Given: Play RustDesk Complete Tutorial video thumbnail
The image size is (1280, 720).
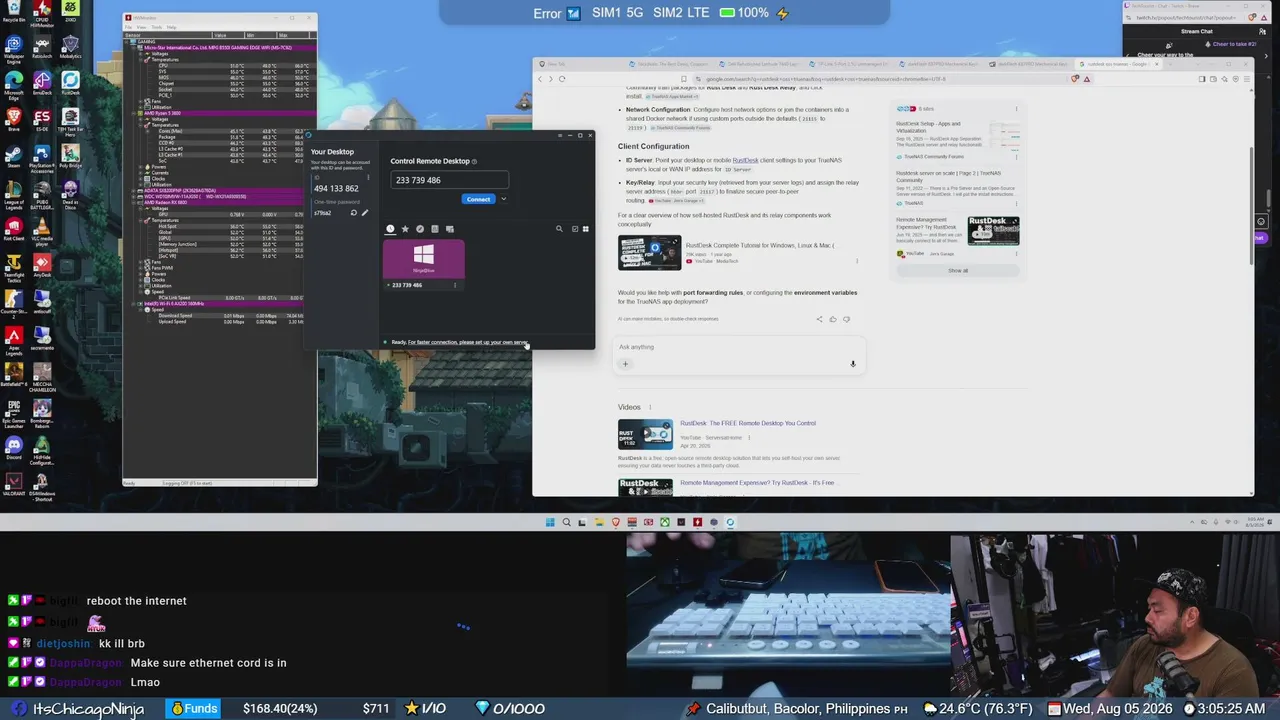Looking at the screenshot, I should (x=650, y=253).
